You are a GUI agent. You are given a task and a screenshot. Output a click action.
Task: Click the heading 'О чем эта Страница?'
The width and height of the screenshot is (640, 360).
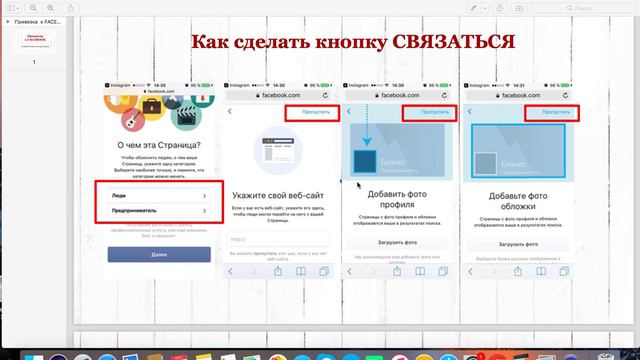point(159,145)
